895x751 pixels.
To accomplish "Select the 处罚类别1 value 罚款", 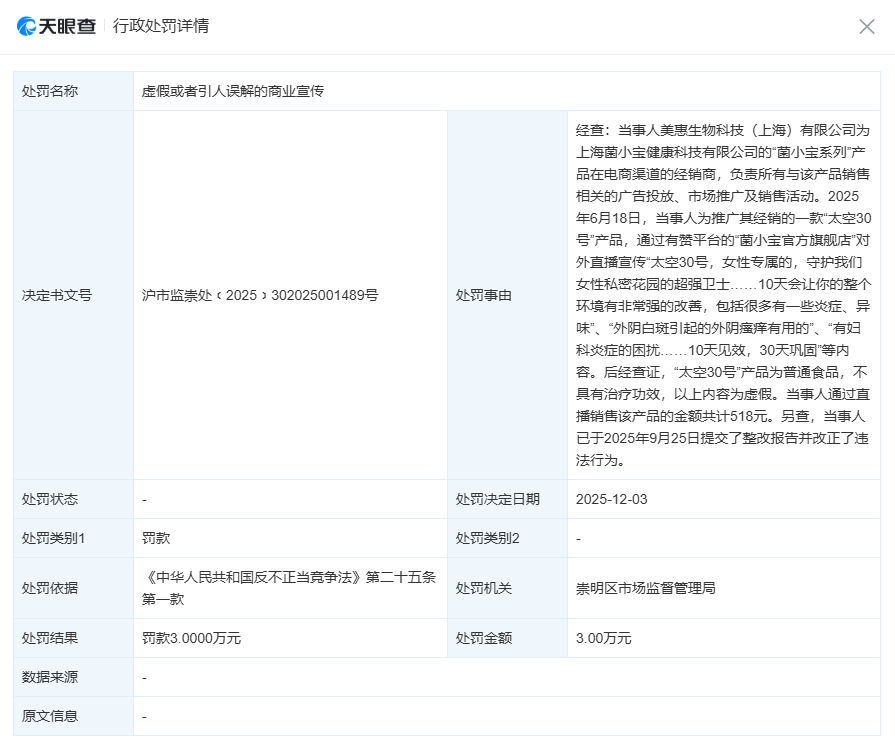I will [156, 538].
